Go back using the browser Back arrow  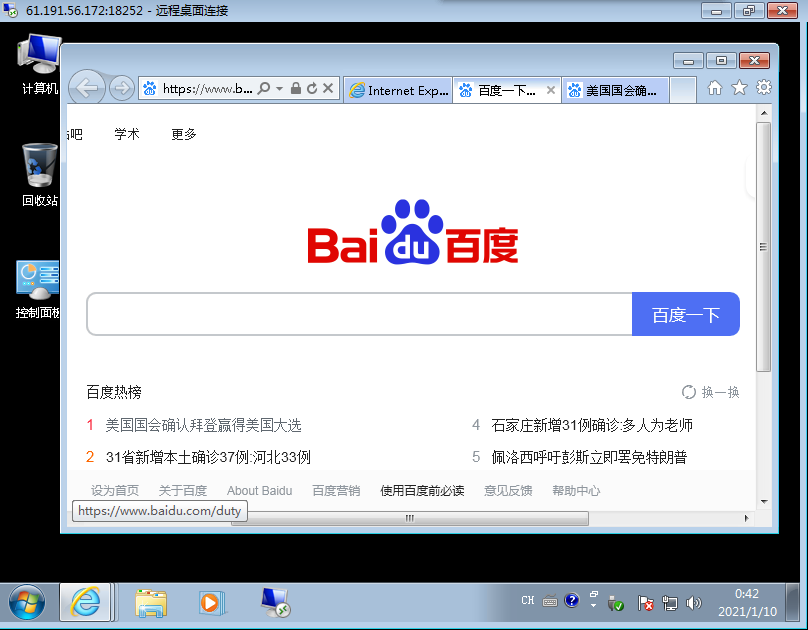[x=87, y=88]
